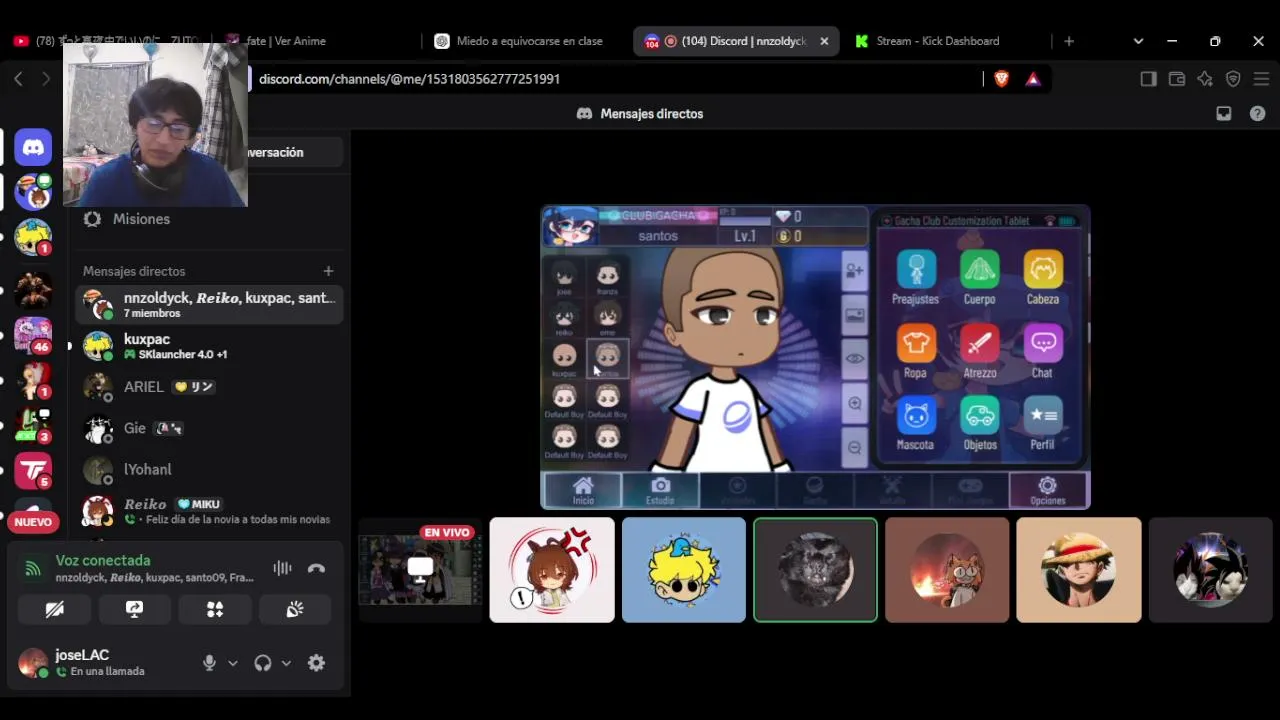Disconnect from the voice call
Image resolution: width=1280 pixels, height=720 pixels.
pyautogui.click(x=317, y=568)
